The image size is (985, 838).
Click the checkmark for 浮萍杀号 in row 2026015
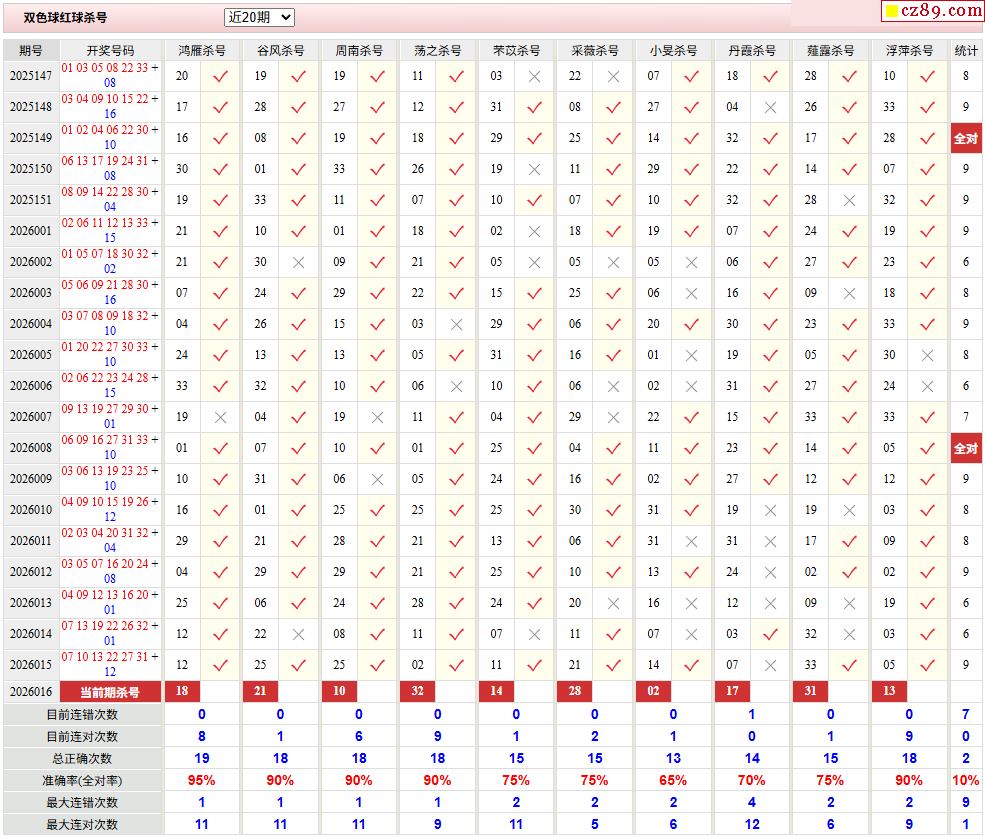927,665
